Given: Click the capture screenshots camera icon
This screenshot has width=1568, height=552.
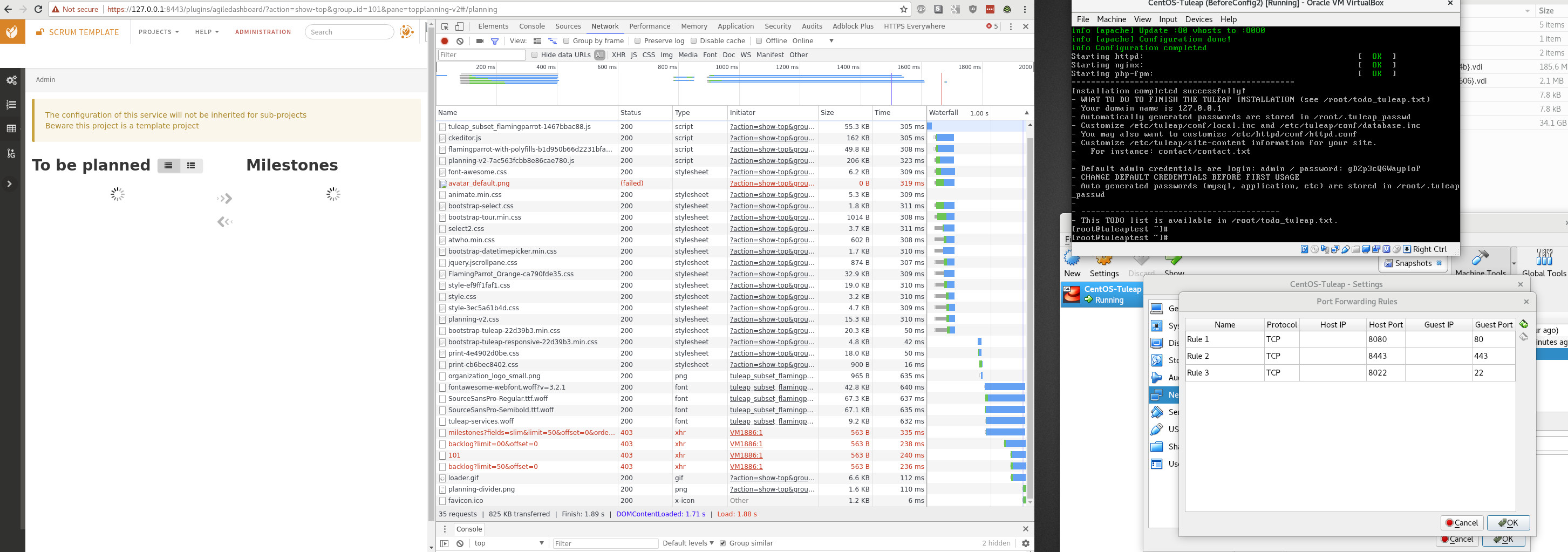Looking at the screenshot, I should click(x=480, y=41).
